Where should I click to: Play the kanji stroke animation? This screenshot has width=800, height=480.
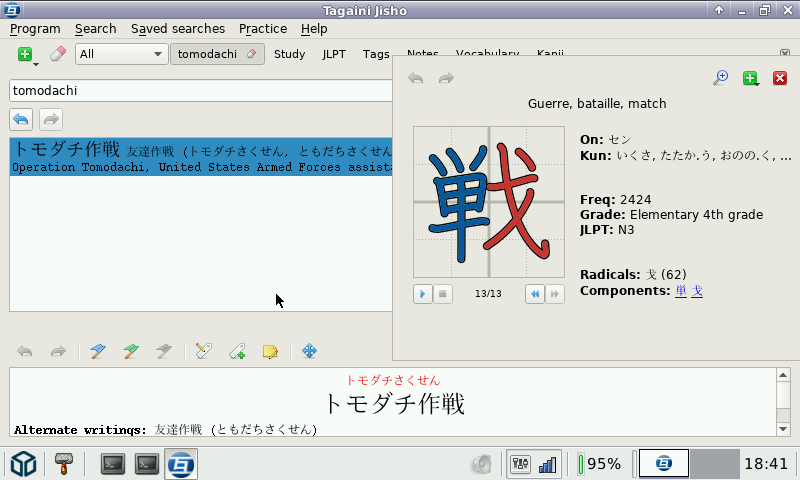[423, 294]
